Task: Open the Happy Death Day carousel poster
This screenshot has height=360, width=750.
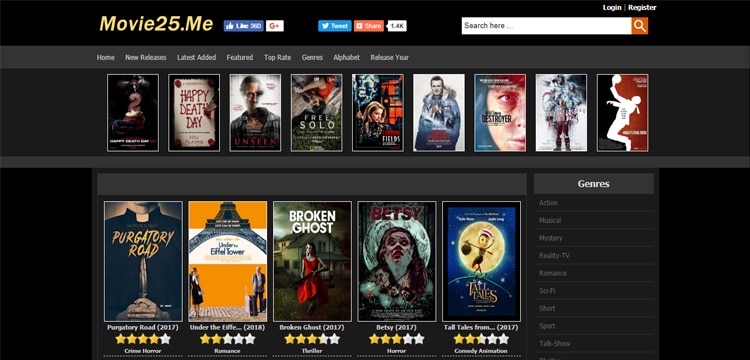Action: pyautogui.click(x=194, y=113)
